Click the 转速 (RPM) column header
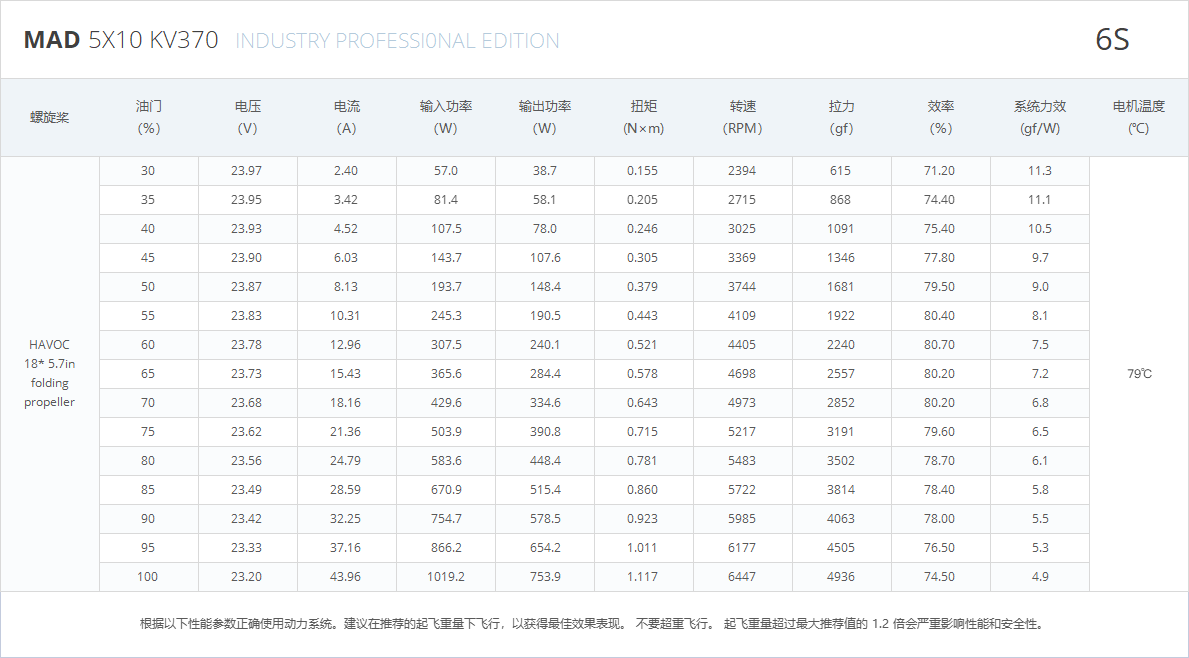Viewport: 1189px width, 658px height. click(x=742, y=118)
